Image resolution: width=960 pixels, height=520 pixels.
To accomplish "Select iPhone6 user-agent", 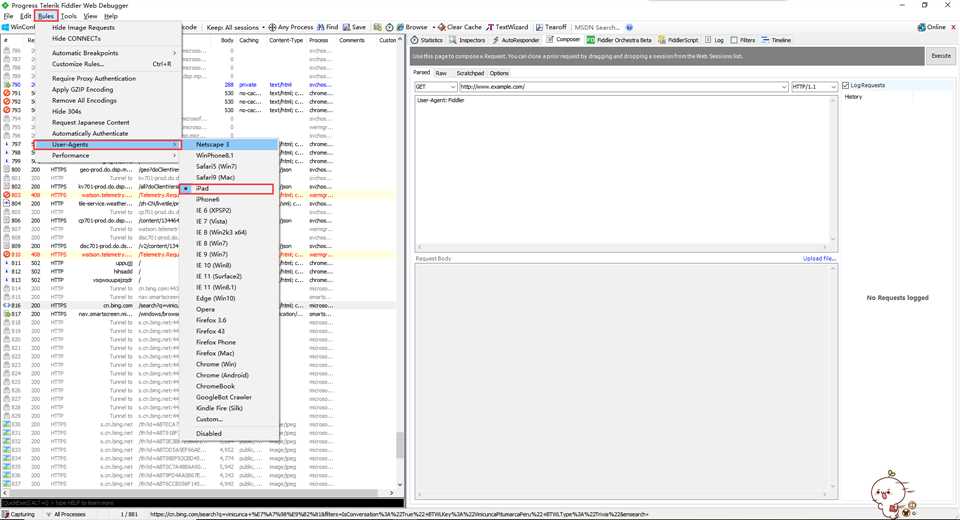I will coord(230,200).
